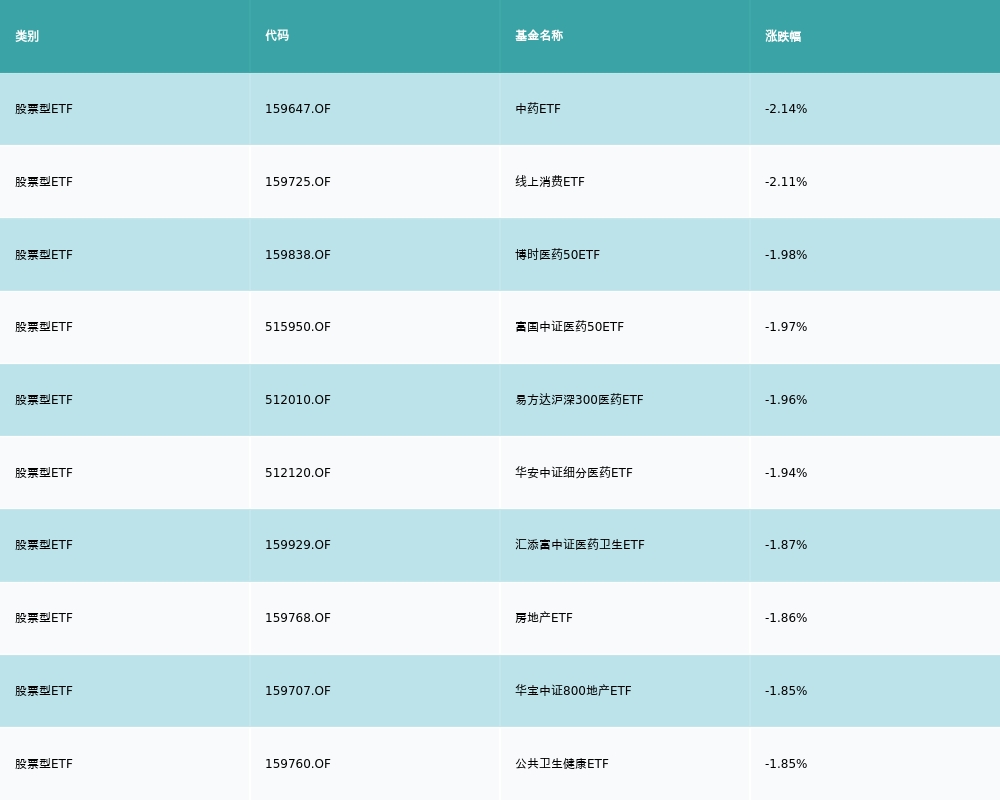Select fund code 159707.OF
This screenshot has width=1000, height=800.
(x=298, y=691)
